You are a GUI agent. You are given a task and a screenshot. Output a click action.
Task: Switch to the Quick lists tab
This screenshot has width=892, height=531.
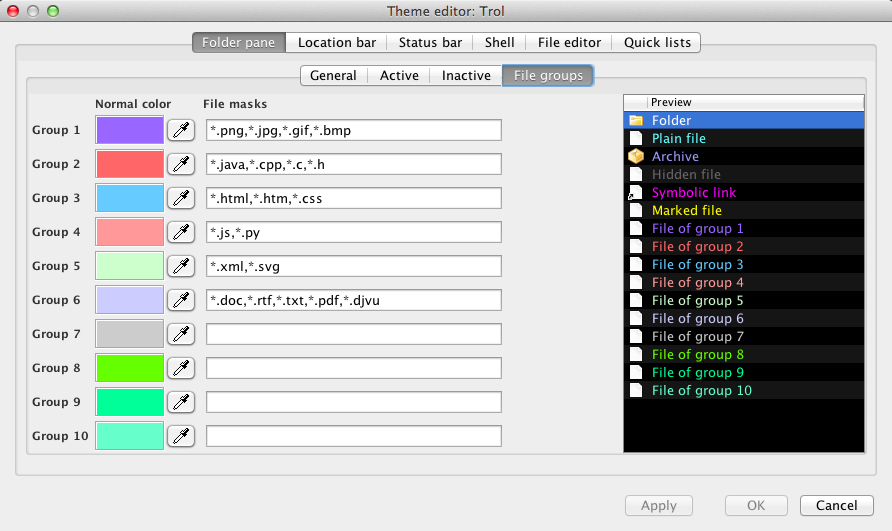pyautogui.click(x=657, y=43)
